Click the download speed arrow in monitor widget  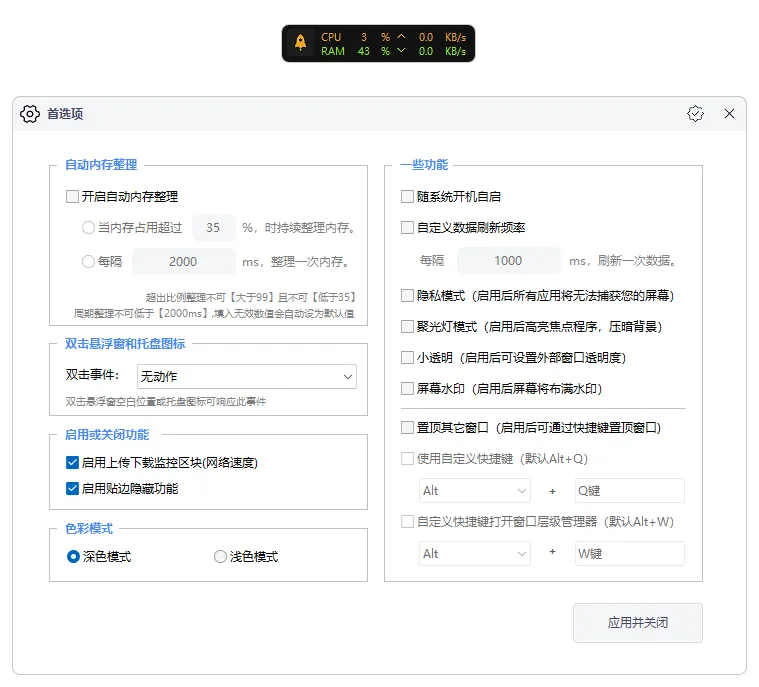tap(401, 50)
